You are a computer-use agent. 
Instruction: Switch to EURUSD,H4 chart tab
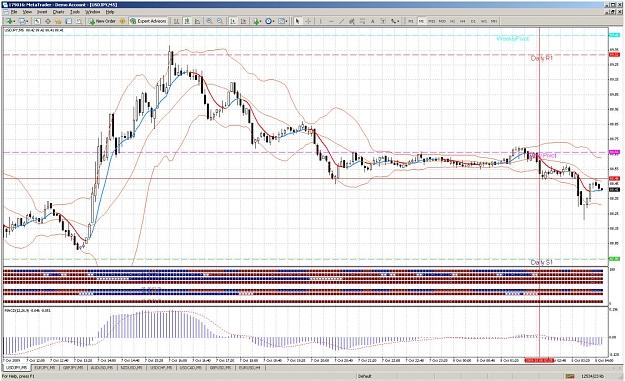click(250, 367)
